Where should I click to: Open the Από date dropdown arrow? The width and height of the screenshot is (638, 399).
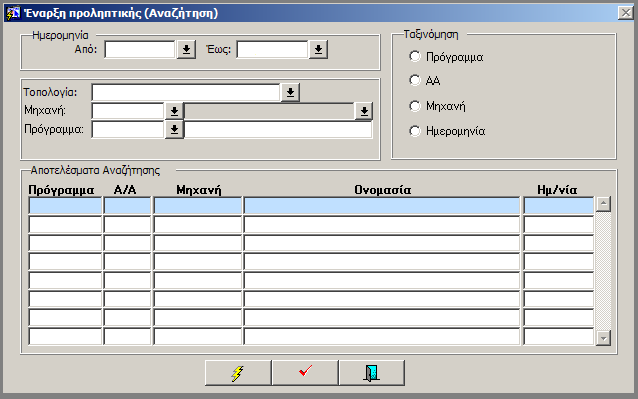pyautogui.click(x=186, y=50)
